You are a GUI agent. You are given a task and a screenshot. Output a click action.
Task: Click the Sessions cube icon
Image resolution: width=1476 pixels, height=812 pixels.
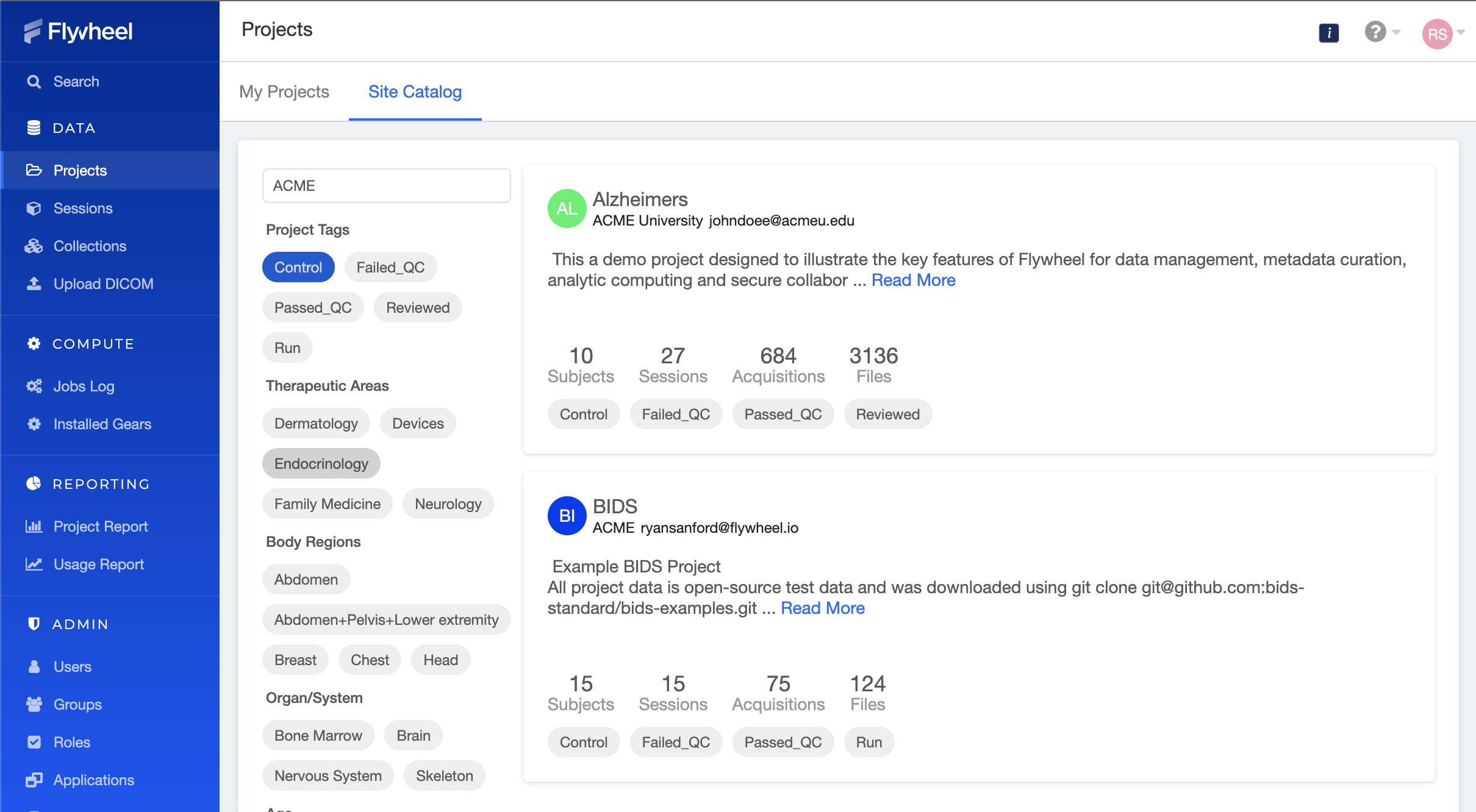34,208
